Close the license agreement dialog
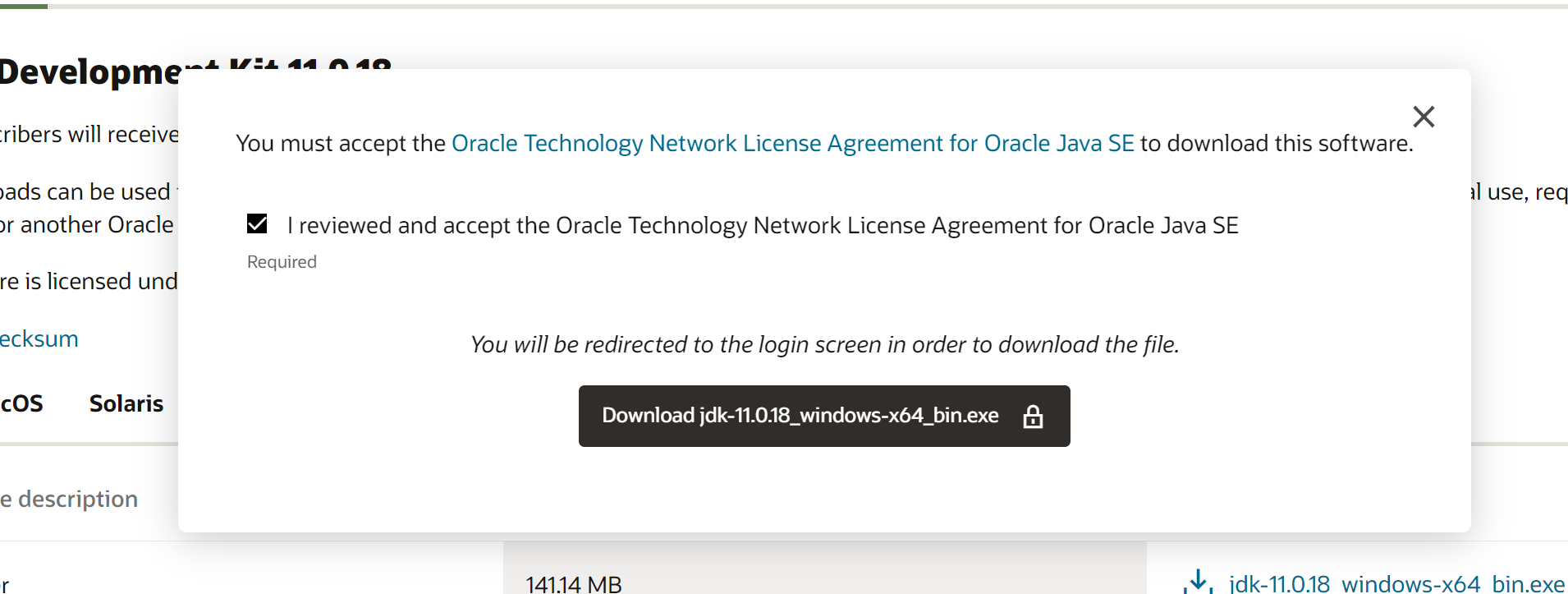Viewport: 1568px width, 594px height. pos(1424,117)
